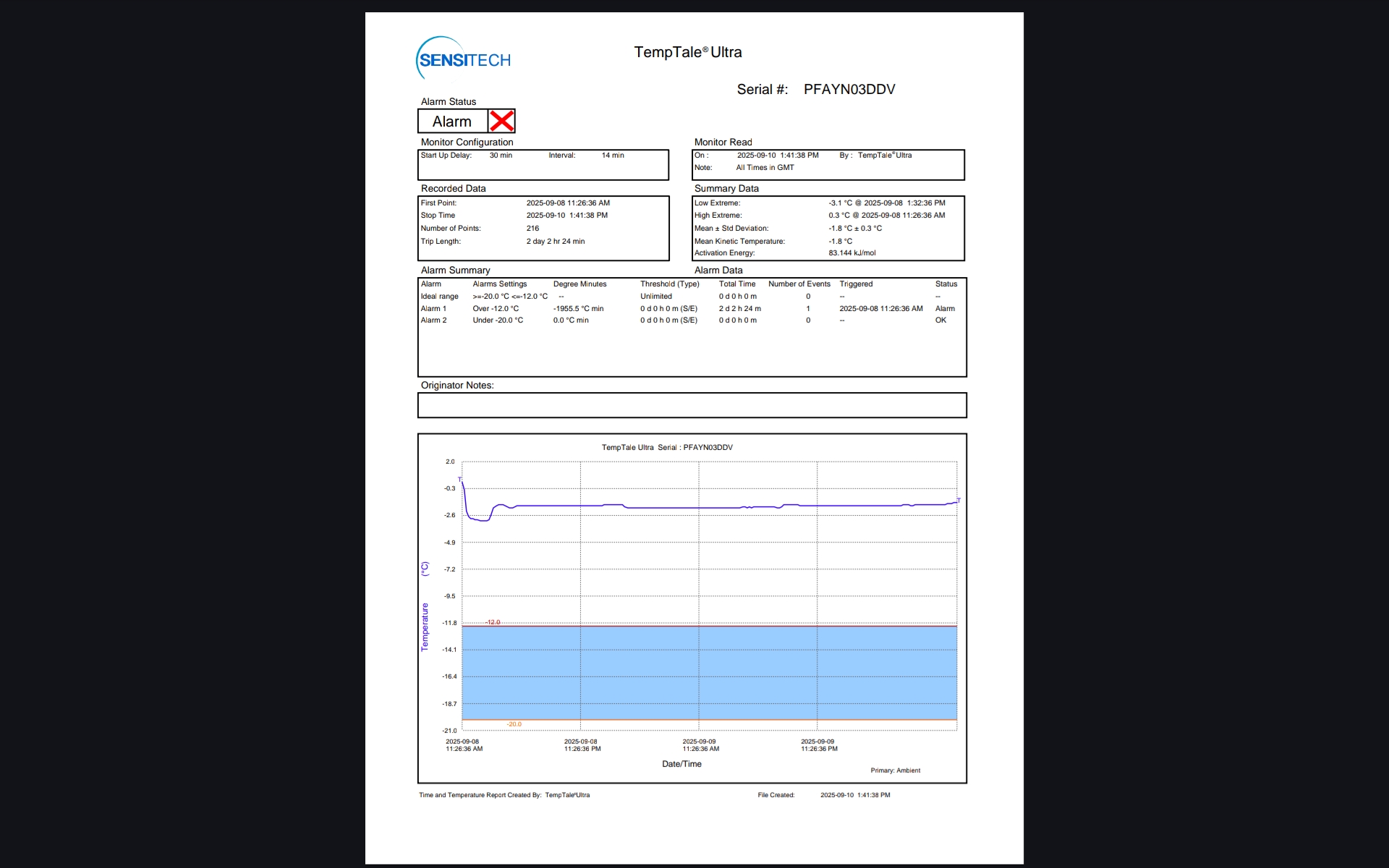Click the Degree Minutes column header
The width and height of the screenshot is (1389, 868).
(579, 284)
